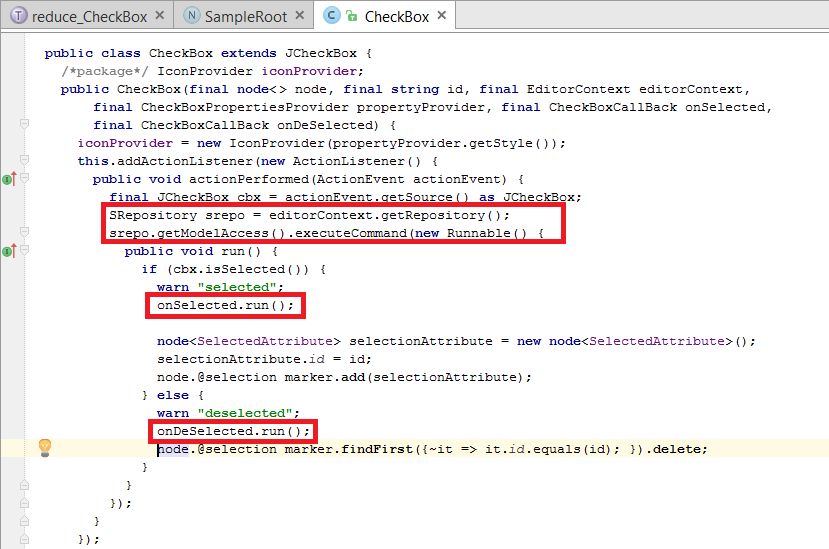The height and width of the screenshot is (549, 829).
Task: Collapse the fold at the public void run() line
Action: (x=25, y=251)
